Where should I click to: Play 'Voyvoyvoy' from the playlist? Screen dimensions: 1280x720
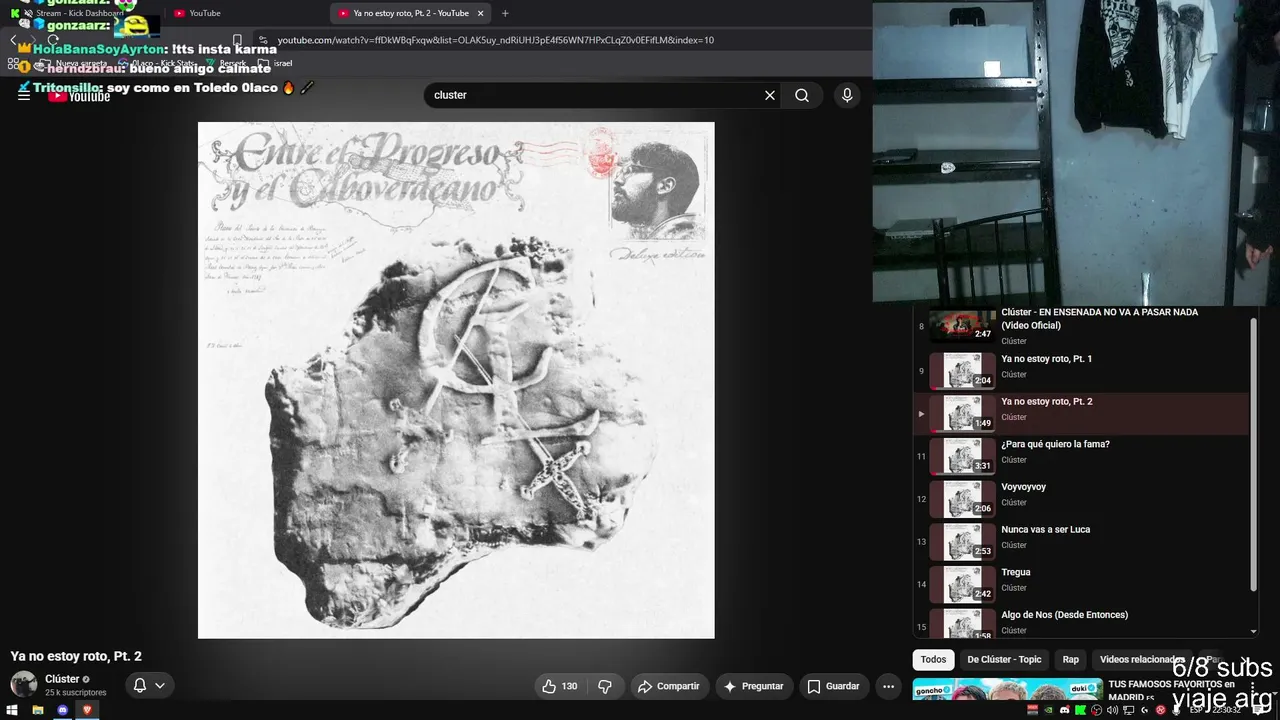pyautogui.click(x=1023, y=487)
